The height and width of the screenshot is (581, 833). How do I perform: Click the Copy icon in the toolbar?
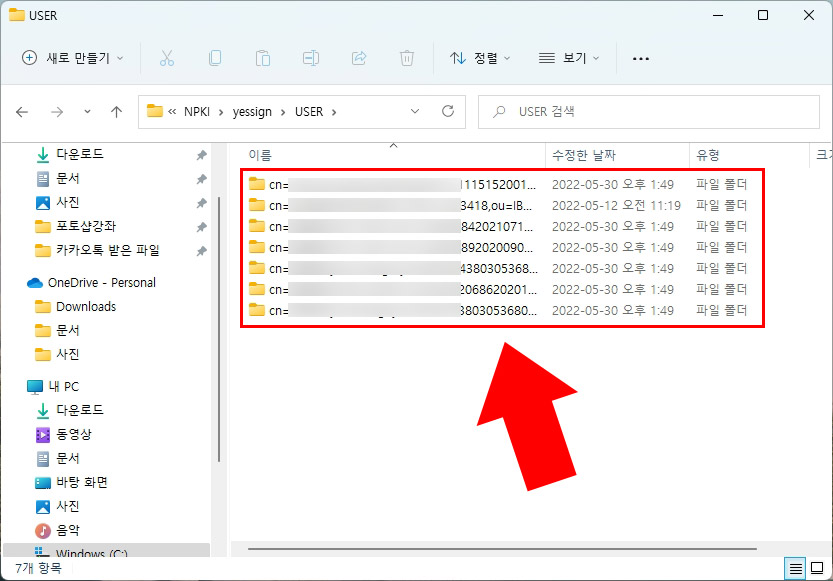tap(215, 58)
